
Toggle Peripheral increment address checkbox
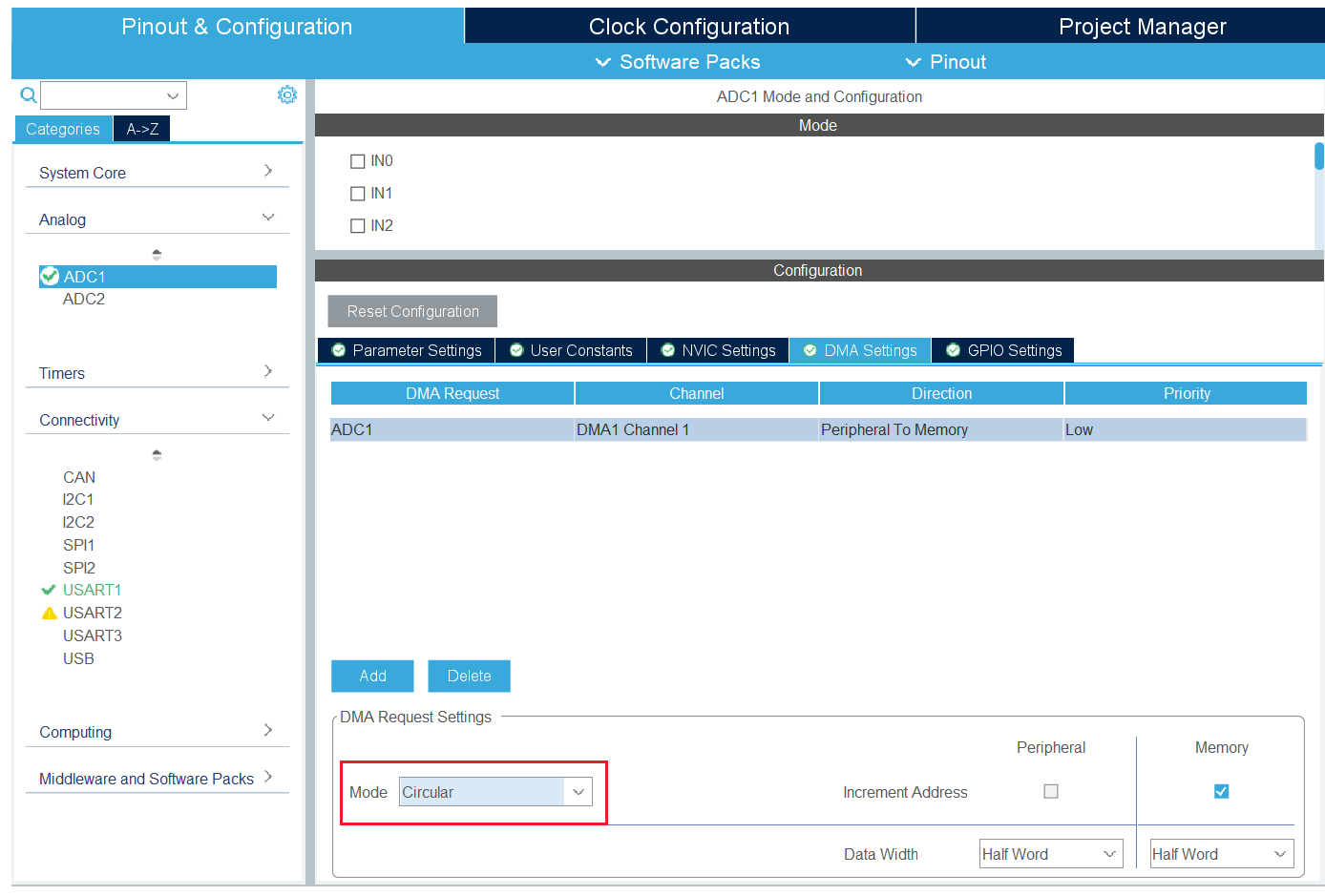(1051, 791)
